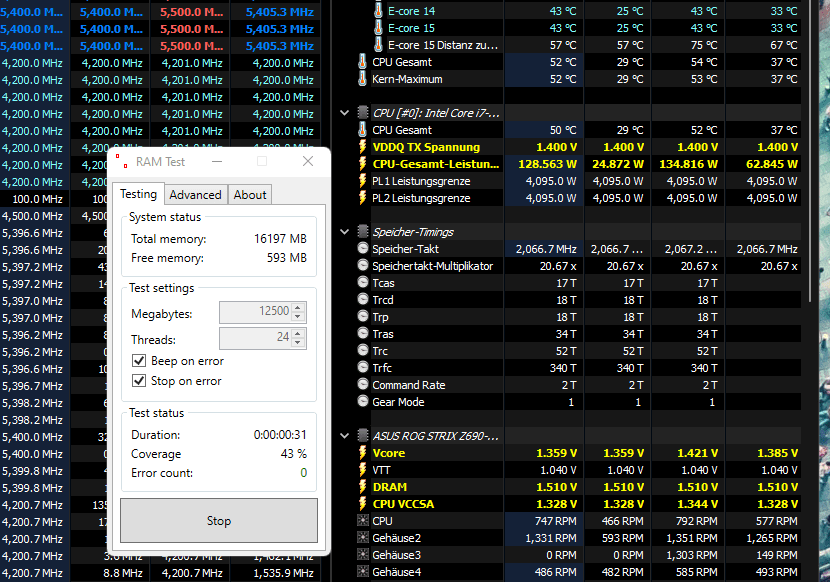The image size is (830, 582).
Task: Click the clock icon beside Trcd
Action: tap(363, 299)
